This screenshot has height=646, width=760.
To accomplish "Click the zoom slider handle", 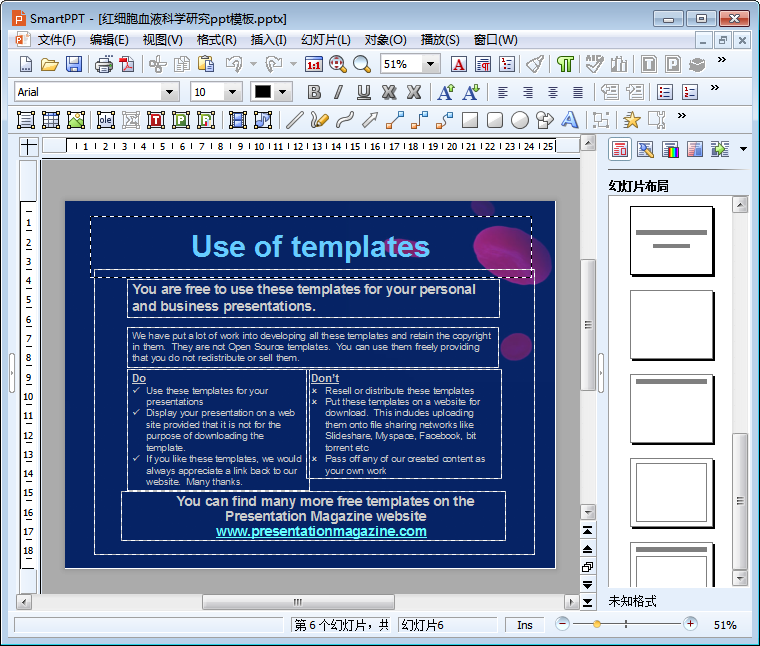I will (597, 624).
